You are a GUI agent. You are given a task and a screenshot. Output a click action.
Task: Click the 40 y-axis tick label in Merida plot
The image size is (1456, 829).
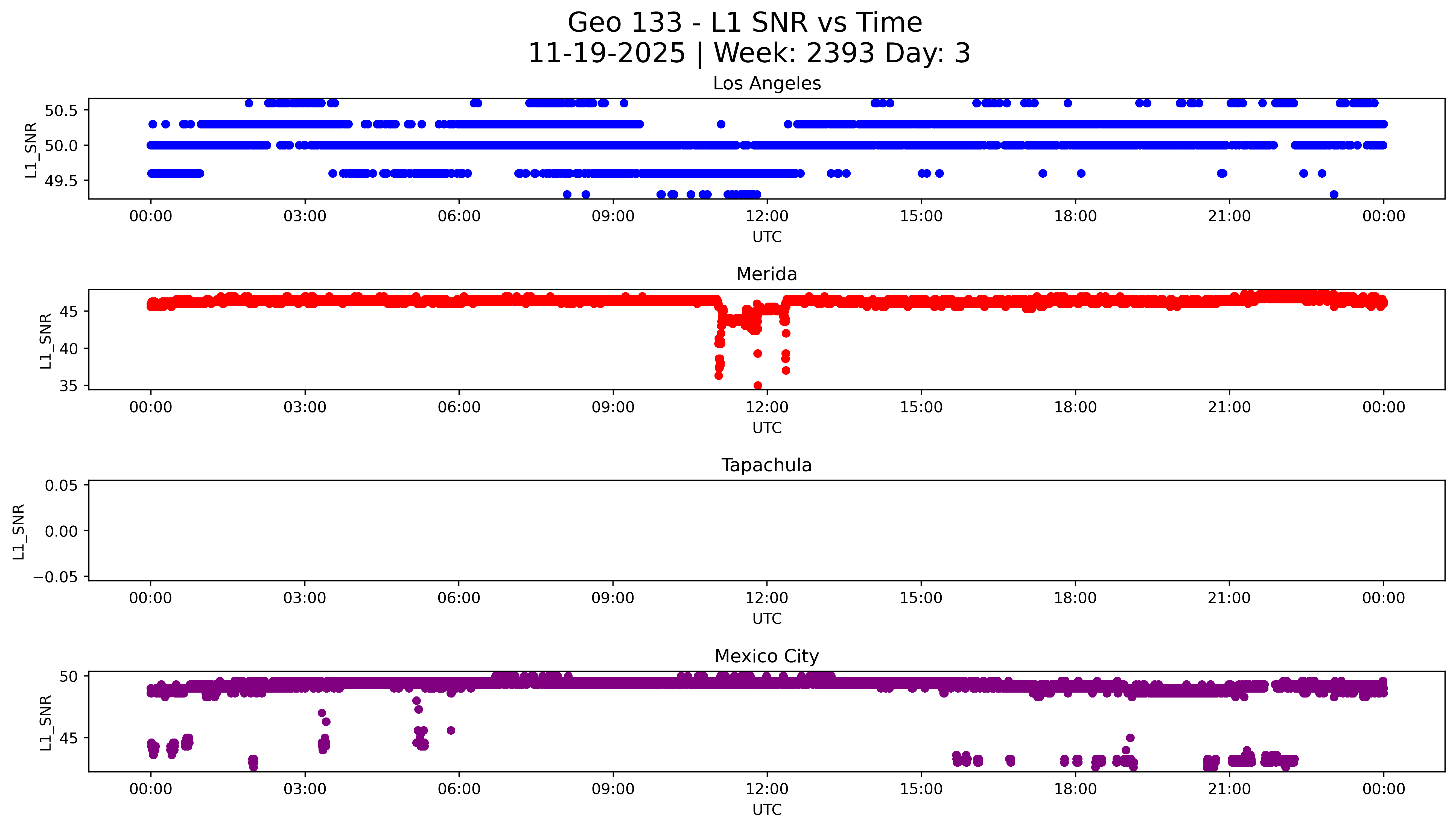point(69,348)
